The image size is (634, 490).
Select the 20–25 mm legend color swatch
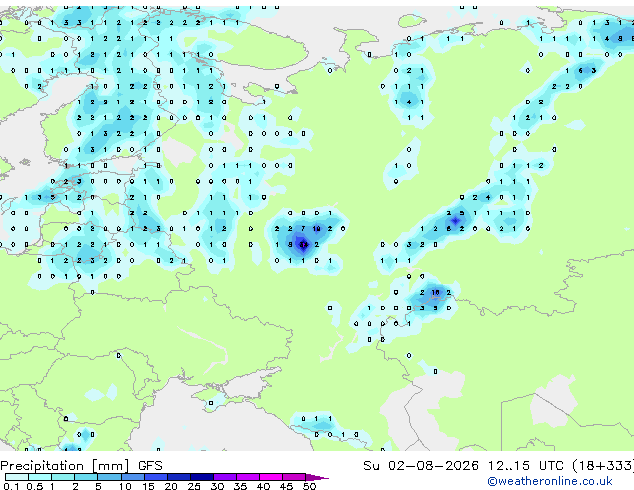[178, 477]
